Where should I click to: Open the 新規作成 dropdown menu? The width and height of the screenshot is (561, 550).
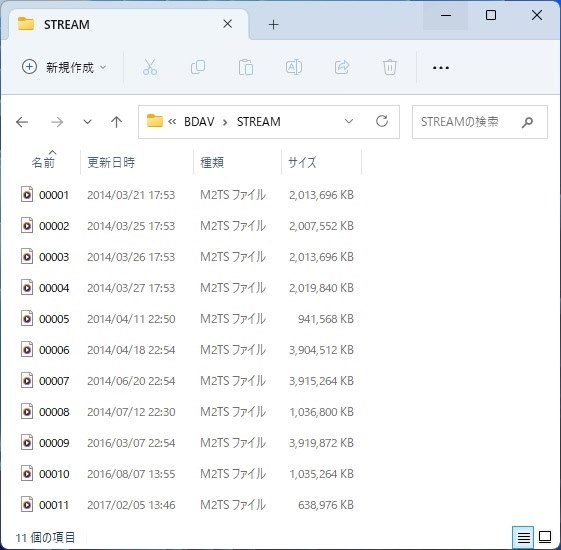click(64, 67)
